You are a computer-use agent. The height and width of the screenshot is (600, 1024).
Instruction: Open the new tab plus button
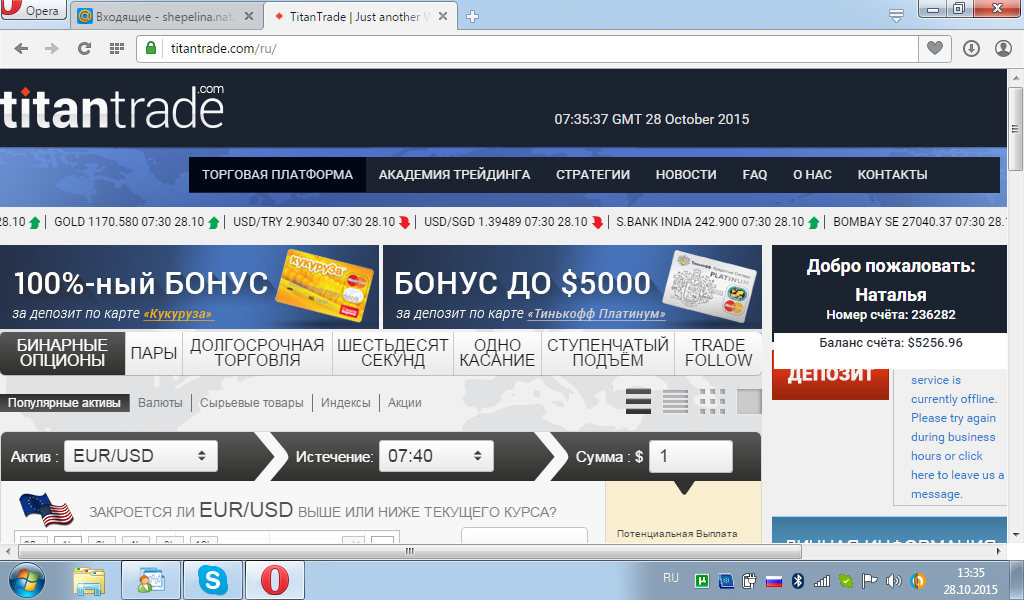tap(473, 16)
